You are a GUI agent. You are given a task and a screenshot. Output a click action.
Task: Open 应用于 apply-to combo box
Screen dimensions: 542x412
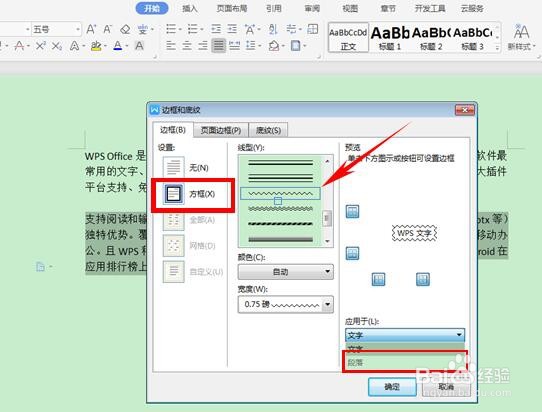coord(405,335)
